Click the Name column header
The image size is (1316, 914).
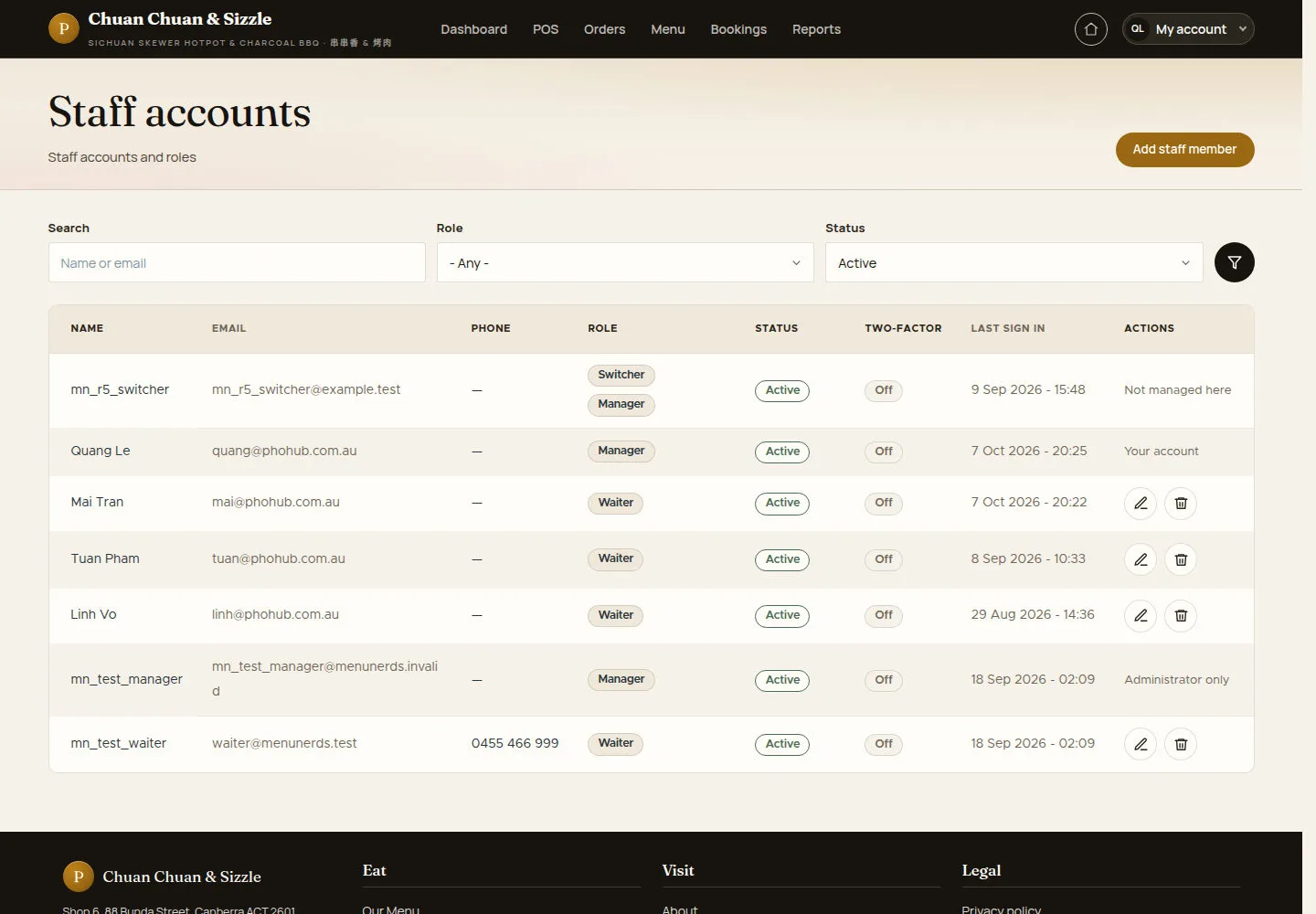point(87,328)
